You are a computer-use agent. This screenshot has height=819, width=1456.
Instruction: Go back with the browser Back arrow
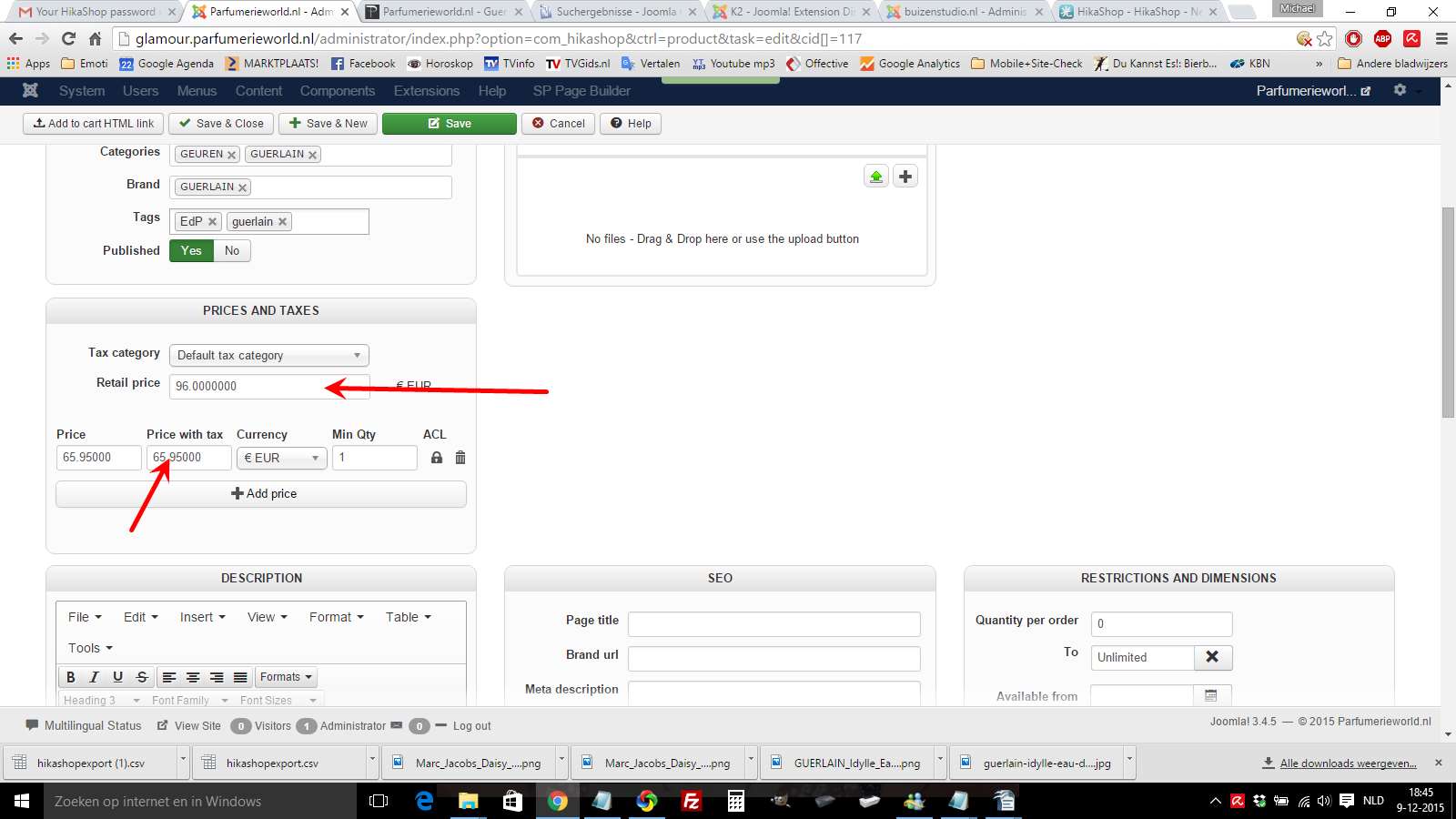click(x=15, y=39)
